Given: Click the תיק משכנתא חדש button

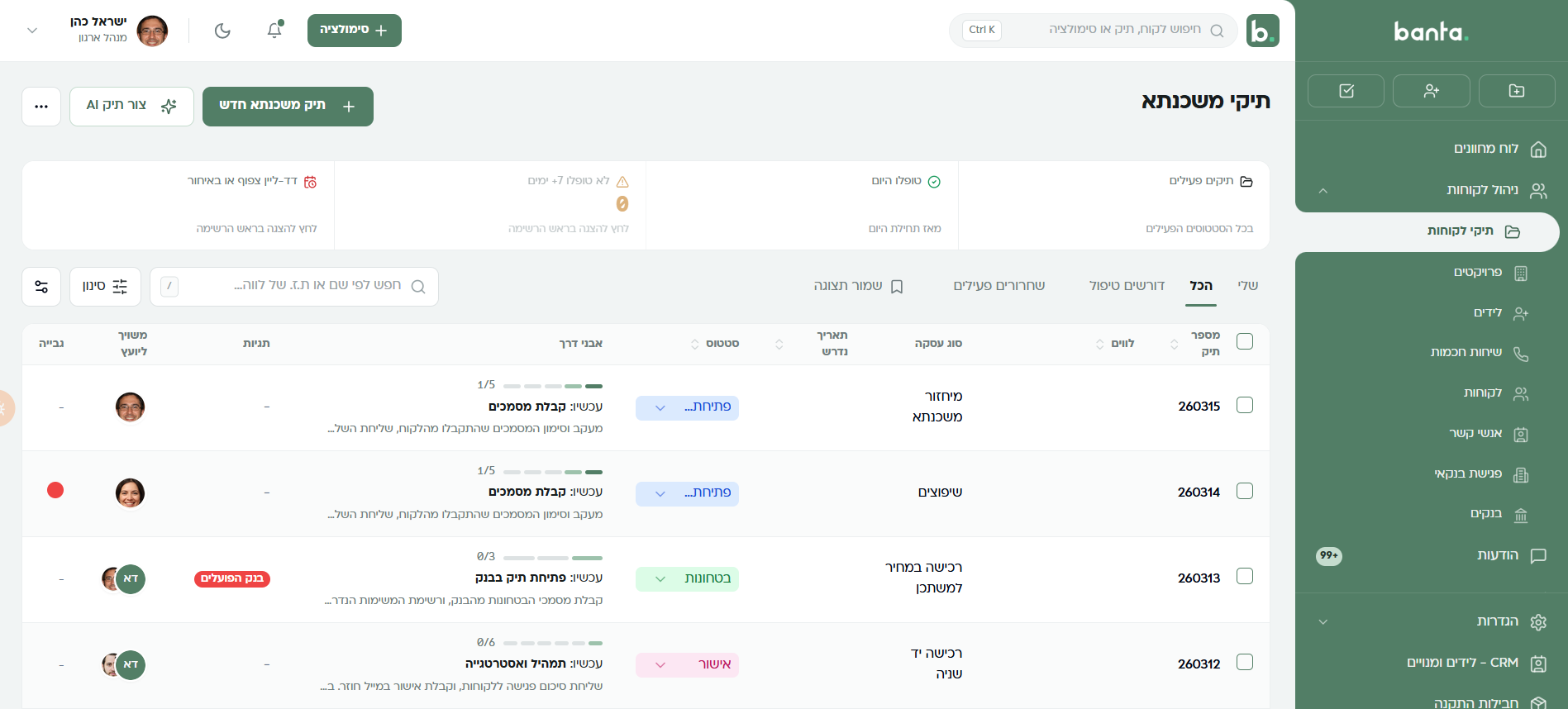Looking at the screenshot, I should (x=288, y=107).
